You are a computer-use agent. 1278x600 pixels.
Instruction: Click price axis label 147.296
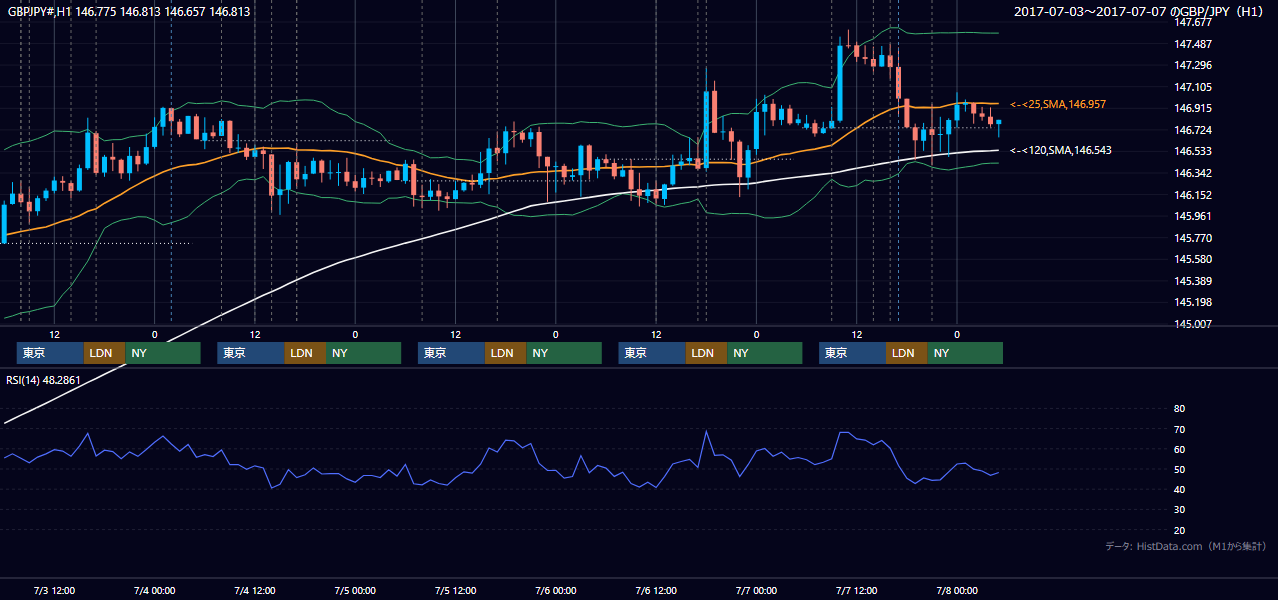coord(1194,65)
